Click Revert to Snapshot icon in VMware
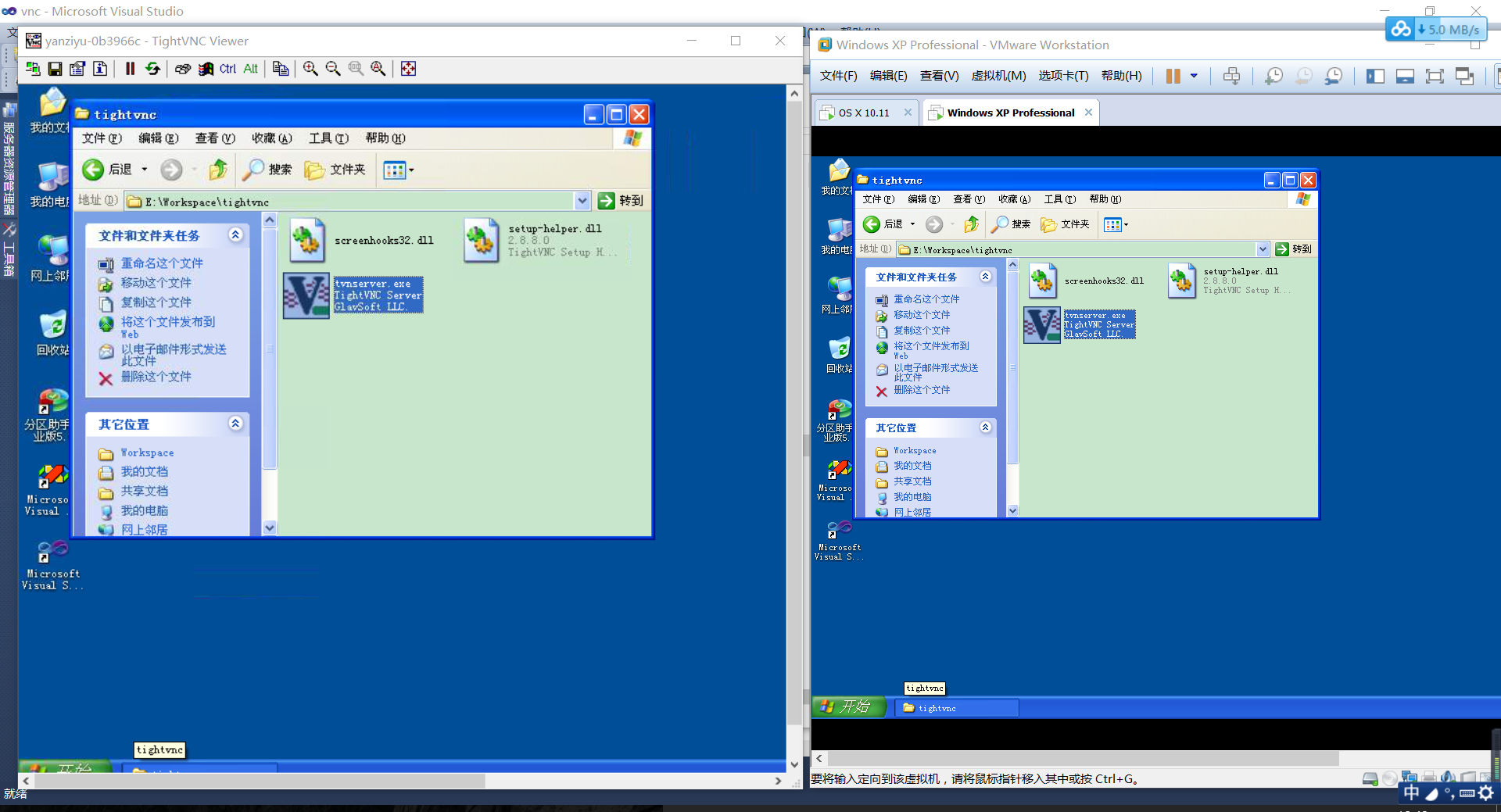1501x812 pixels. coord(1303,76)
